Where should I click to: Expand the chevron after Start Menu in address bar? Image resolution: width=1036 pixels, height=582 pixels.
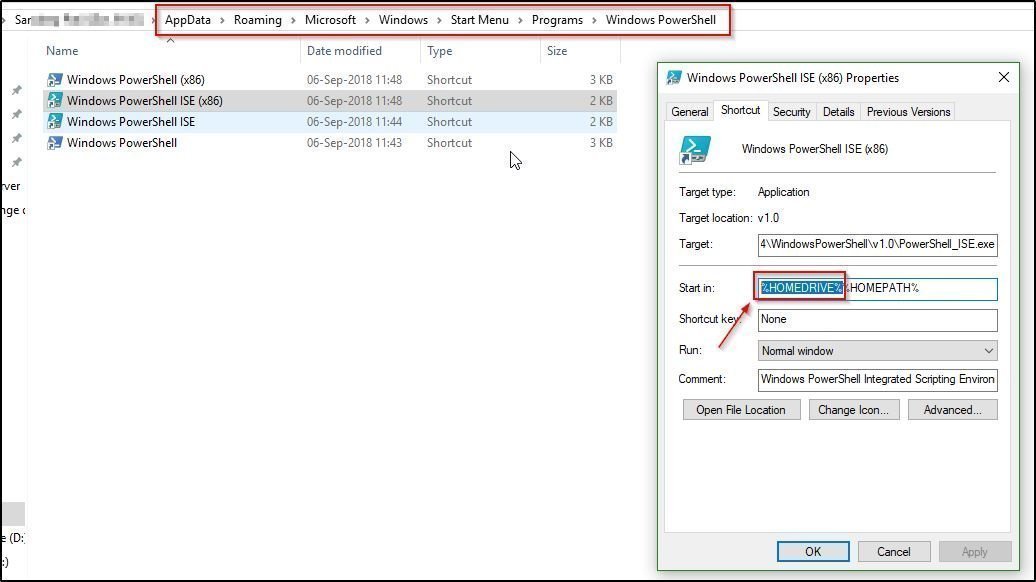pos(521,20)
